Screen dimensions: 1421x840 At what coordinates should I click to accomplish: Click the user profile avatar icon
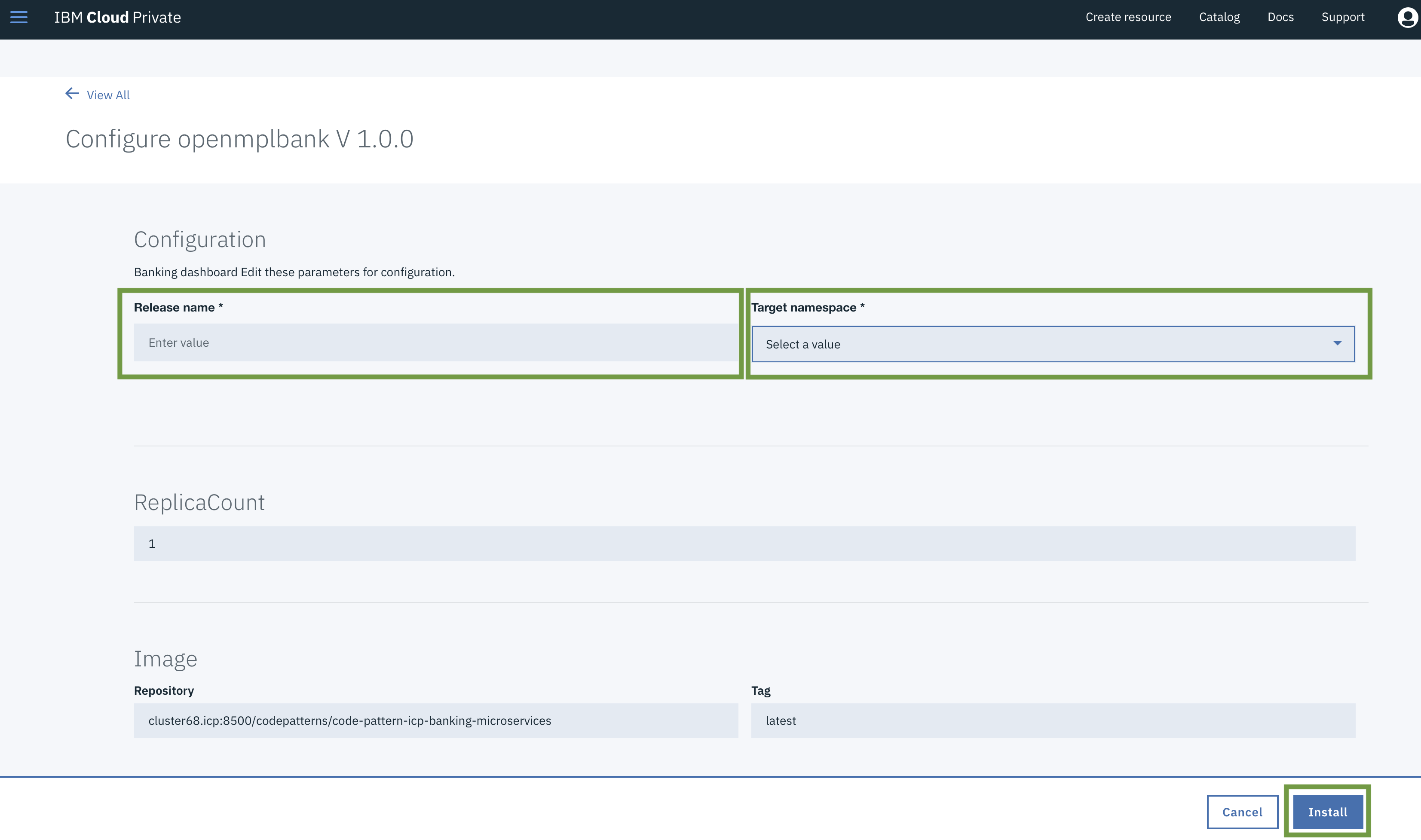pos(1407,18)
